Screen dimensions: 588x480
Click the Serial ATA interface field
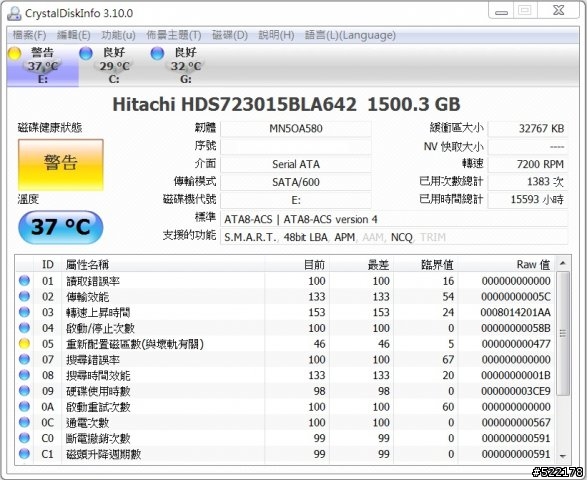coord(296,164)
